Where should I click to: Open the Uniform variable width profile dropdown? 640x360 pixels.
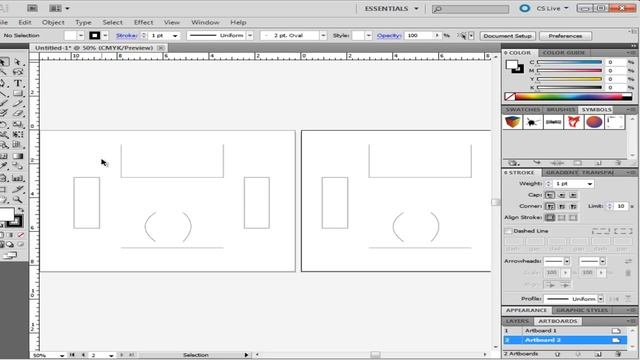click(250, 36)
